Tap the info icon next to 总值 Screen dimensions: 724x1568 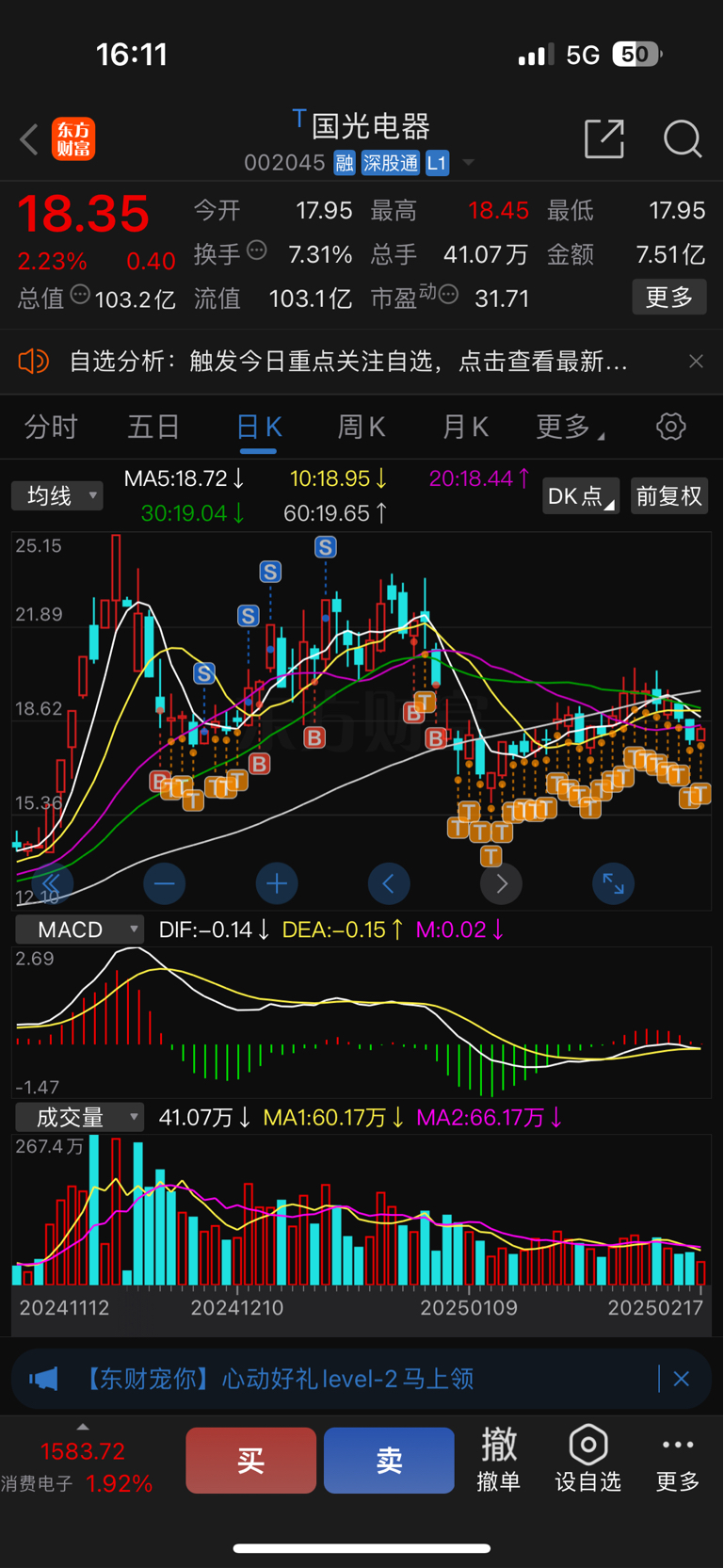[x=81, y=295]
